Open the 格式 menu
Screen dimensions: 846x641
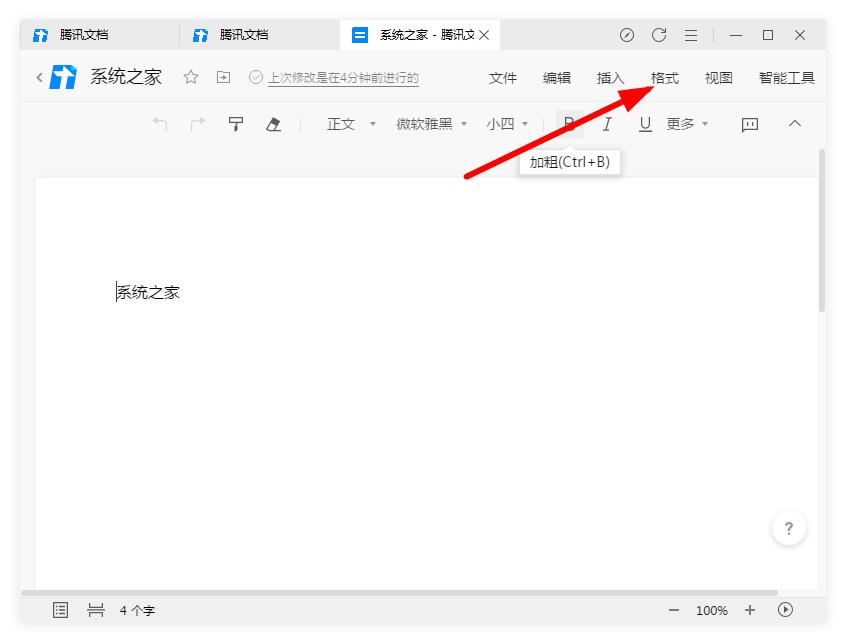tap(664, 77)
